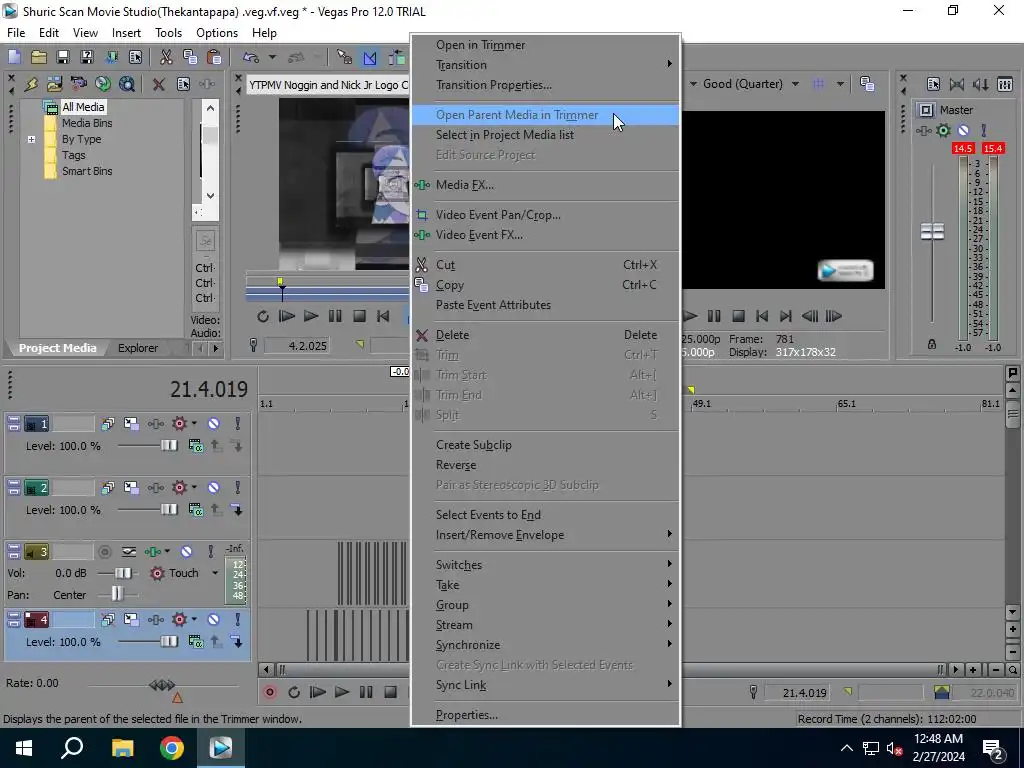Mute video track 1

tap(214, 424)
